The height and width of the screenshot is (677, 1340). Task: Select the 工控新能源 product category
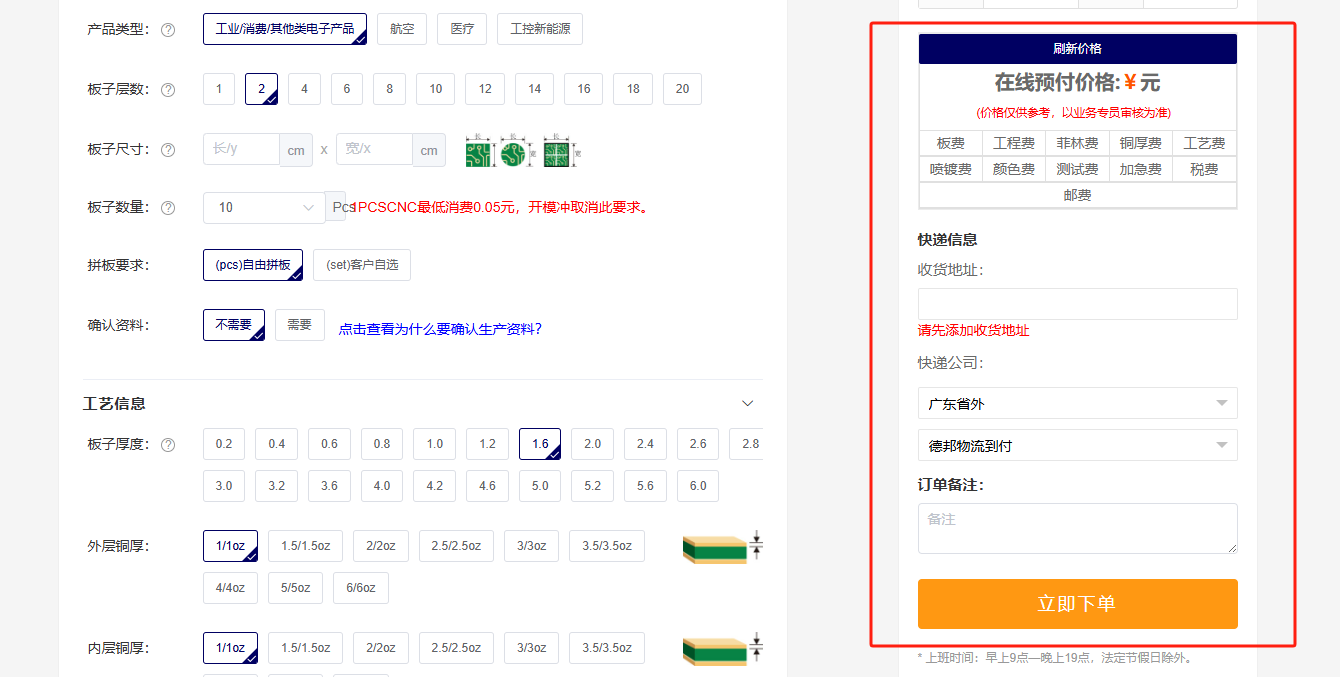[539, 29]
